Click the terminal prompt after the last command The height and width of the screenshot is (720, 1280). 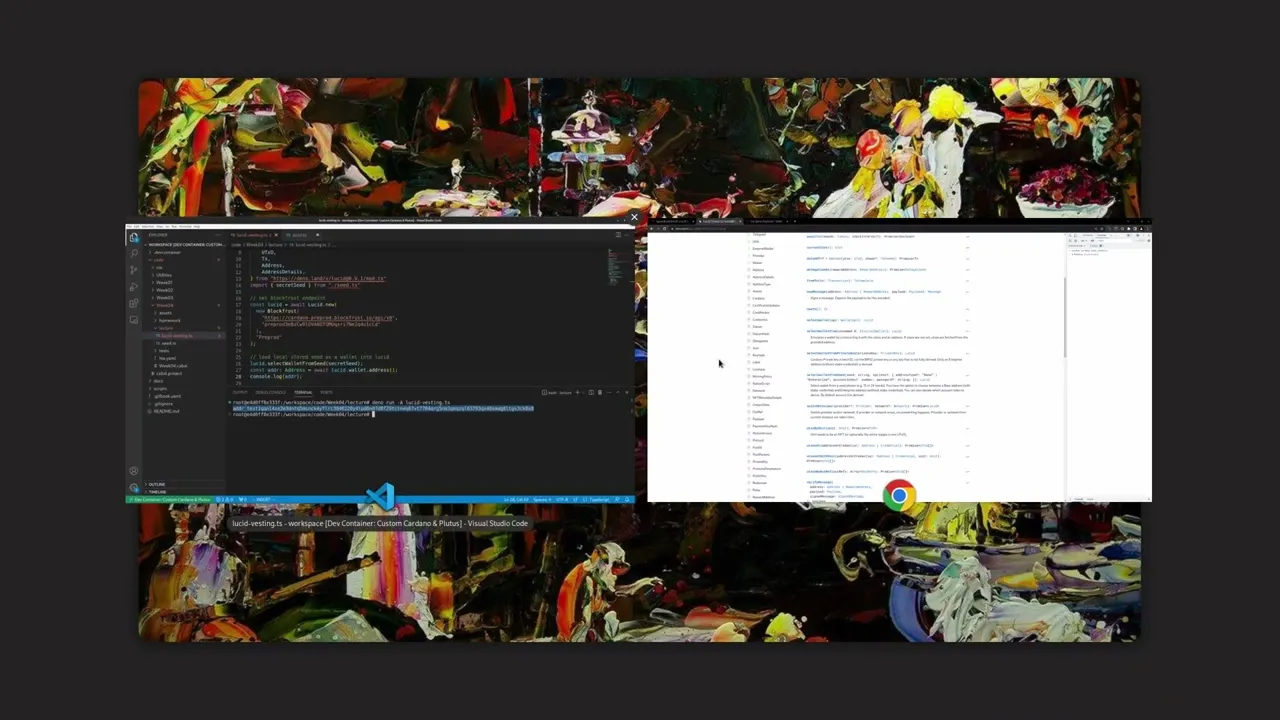pyautogui.click(x=375, y=414)
